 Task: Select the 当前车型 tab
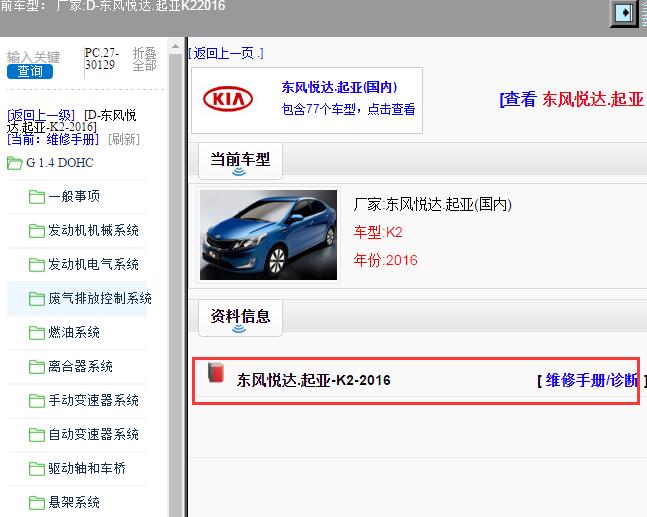click(x=240, y=161)
